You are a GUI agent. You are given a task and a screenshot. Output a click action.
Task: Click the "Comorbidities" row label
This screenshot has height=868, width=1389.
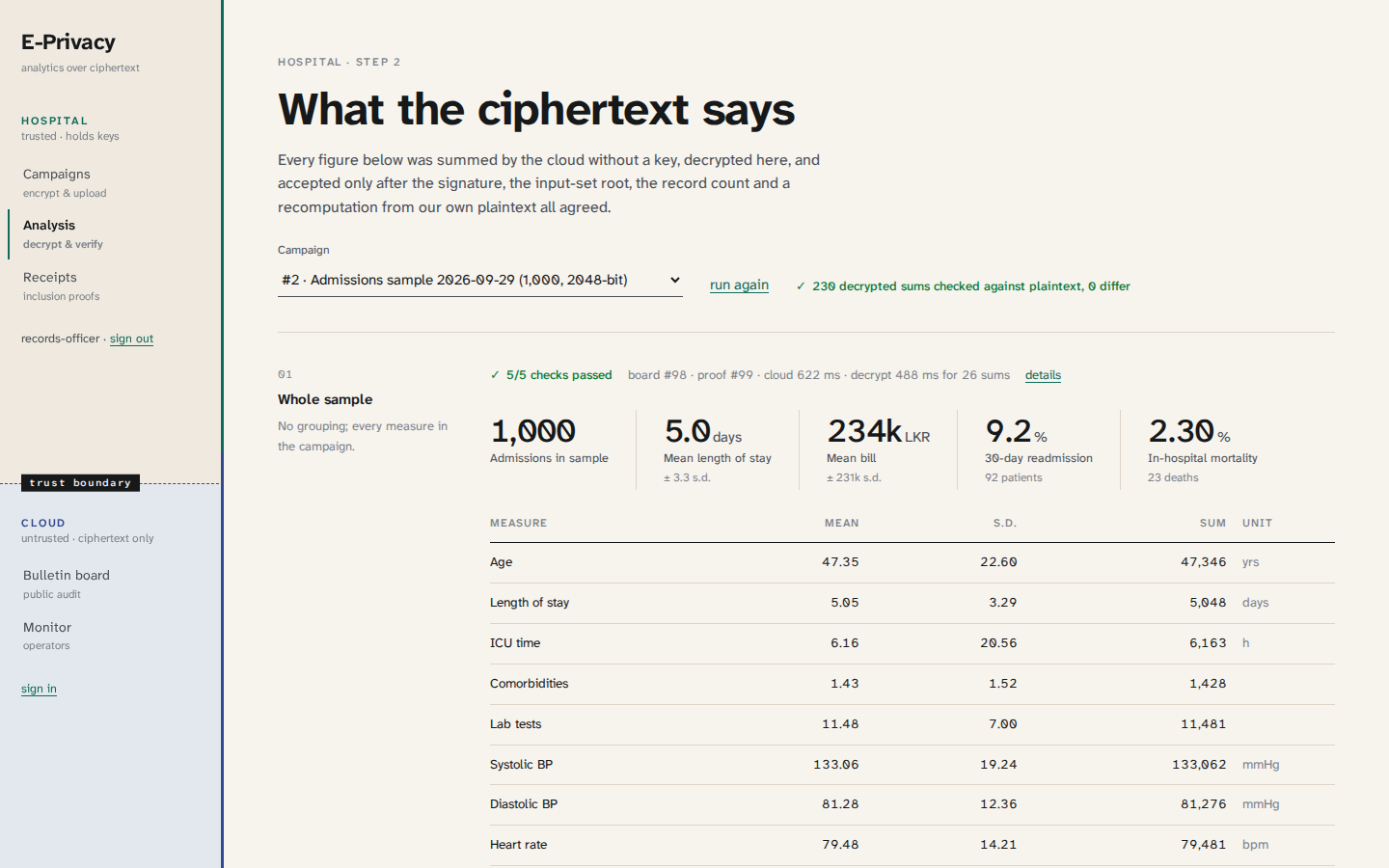[x=530, y=684]
